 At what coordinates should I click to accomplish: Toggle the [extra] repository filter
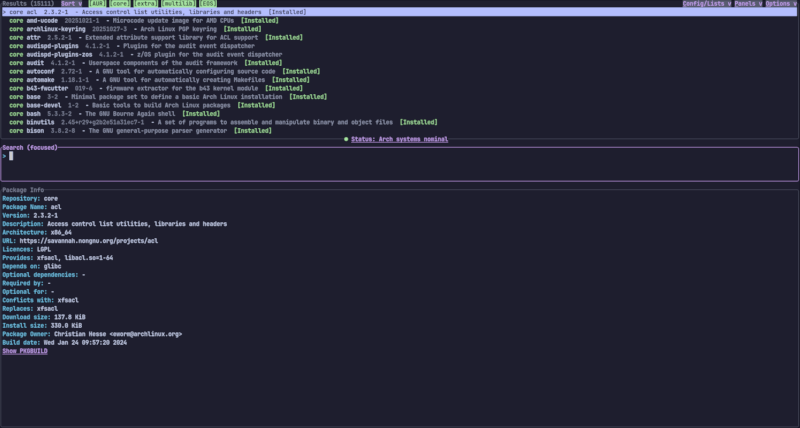point(146,4)
